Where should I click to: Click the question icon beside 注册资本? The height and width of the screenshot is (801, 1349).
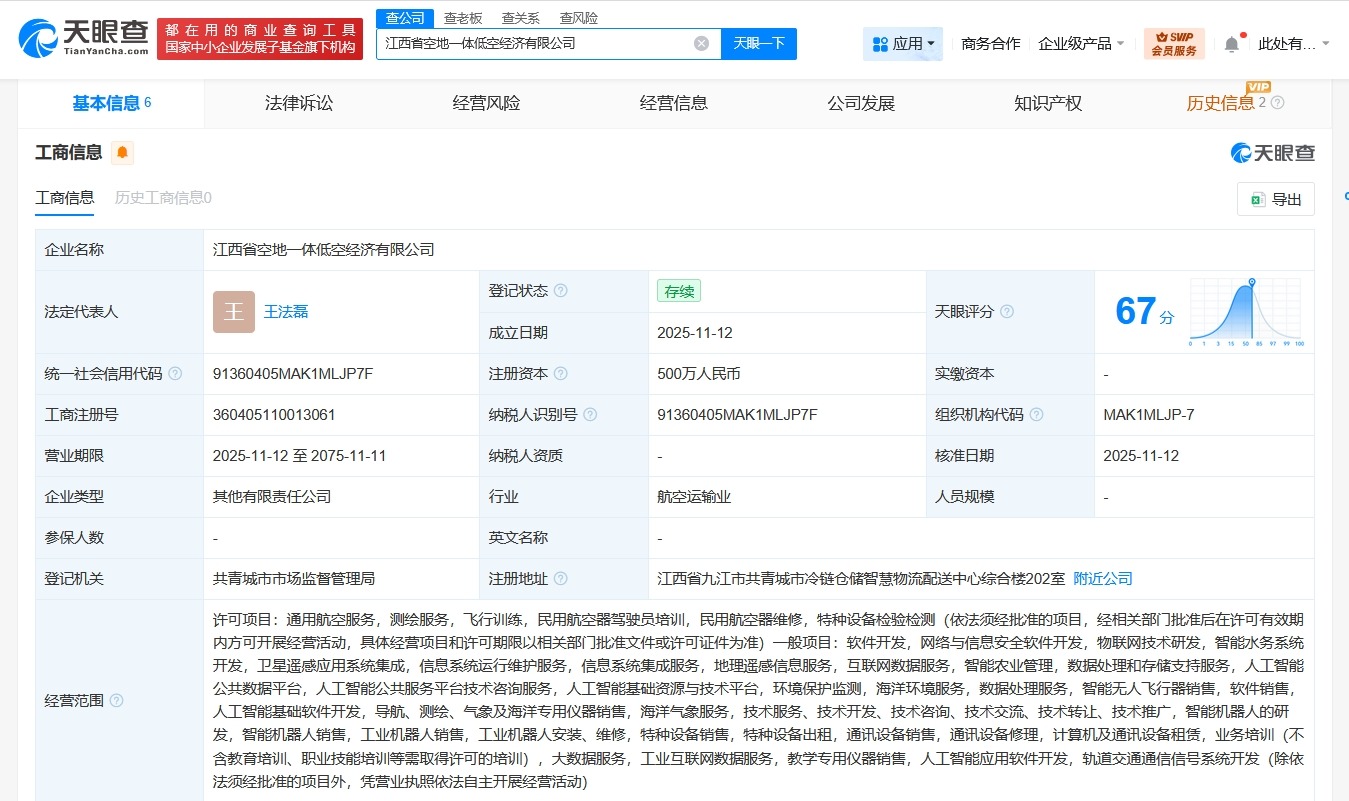point(562,373)
